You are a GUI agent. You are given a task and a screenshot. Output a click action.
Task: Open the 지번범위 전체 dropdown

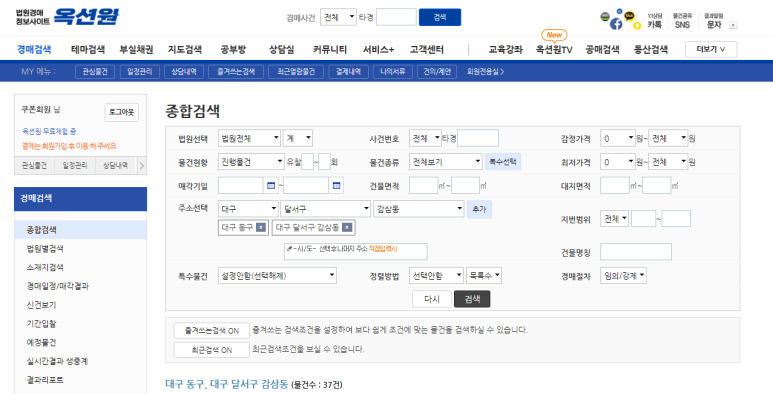pyautogui.click(x=614, y=218)
